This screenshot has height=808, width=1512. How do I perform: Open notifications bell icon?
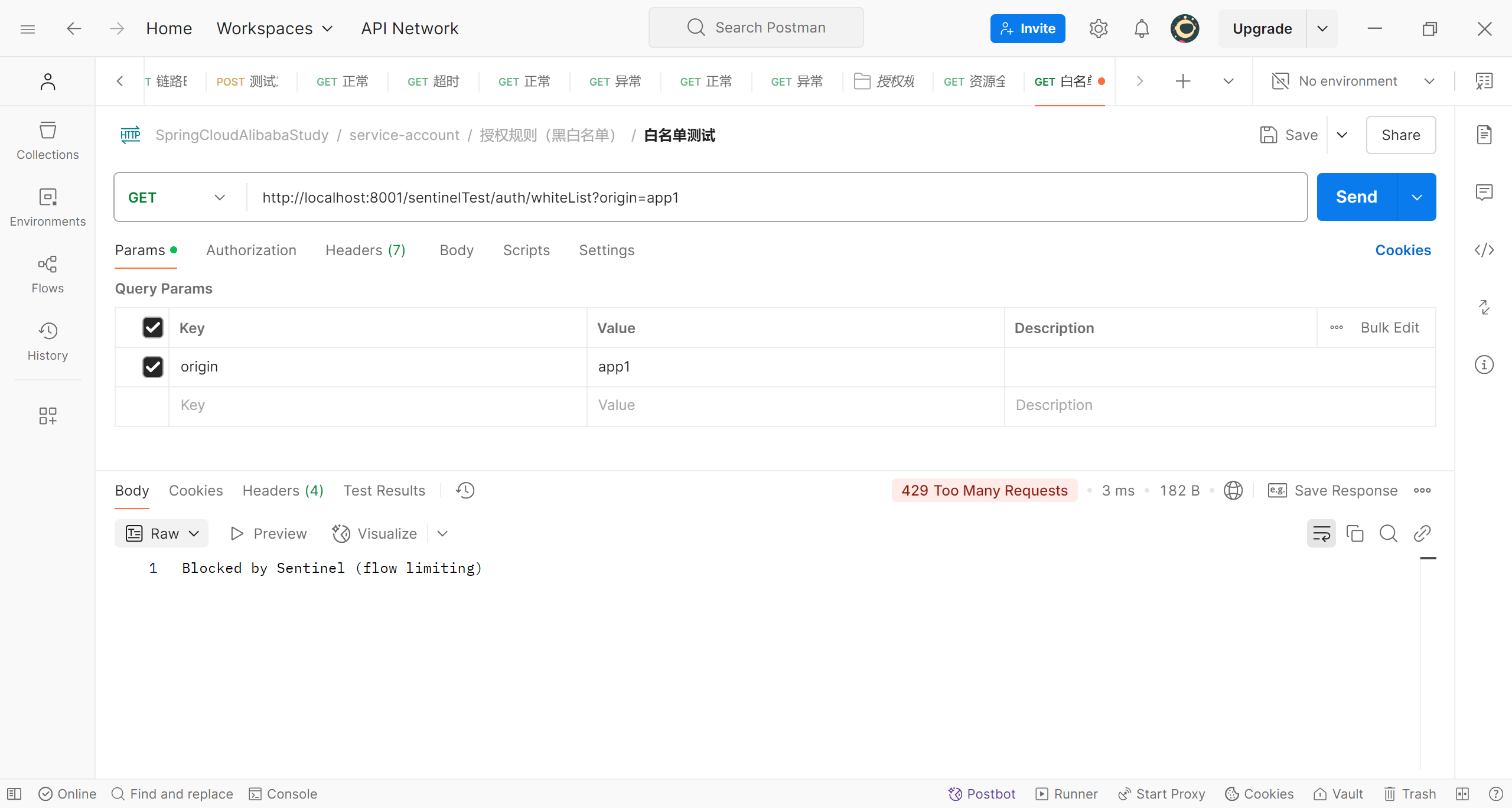(1141, 28)
